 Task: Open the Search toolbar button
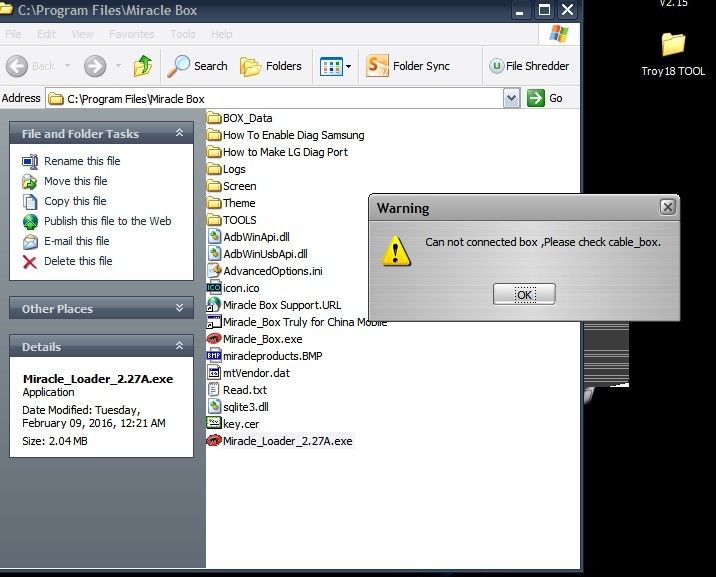(197, 66)
